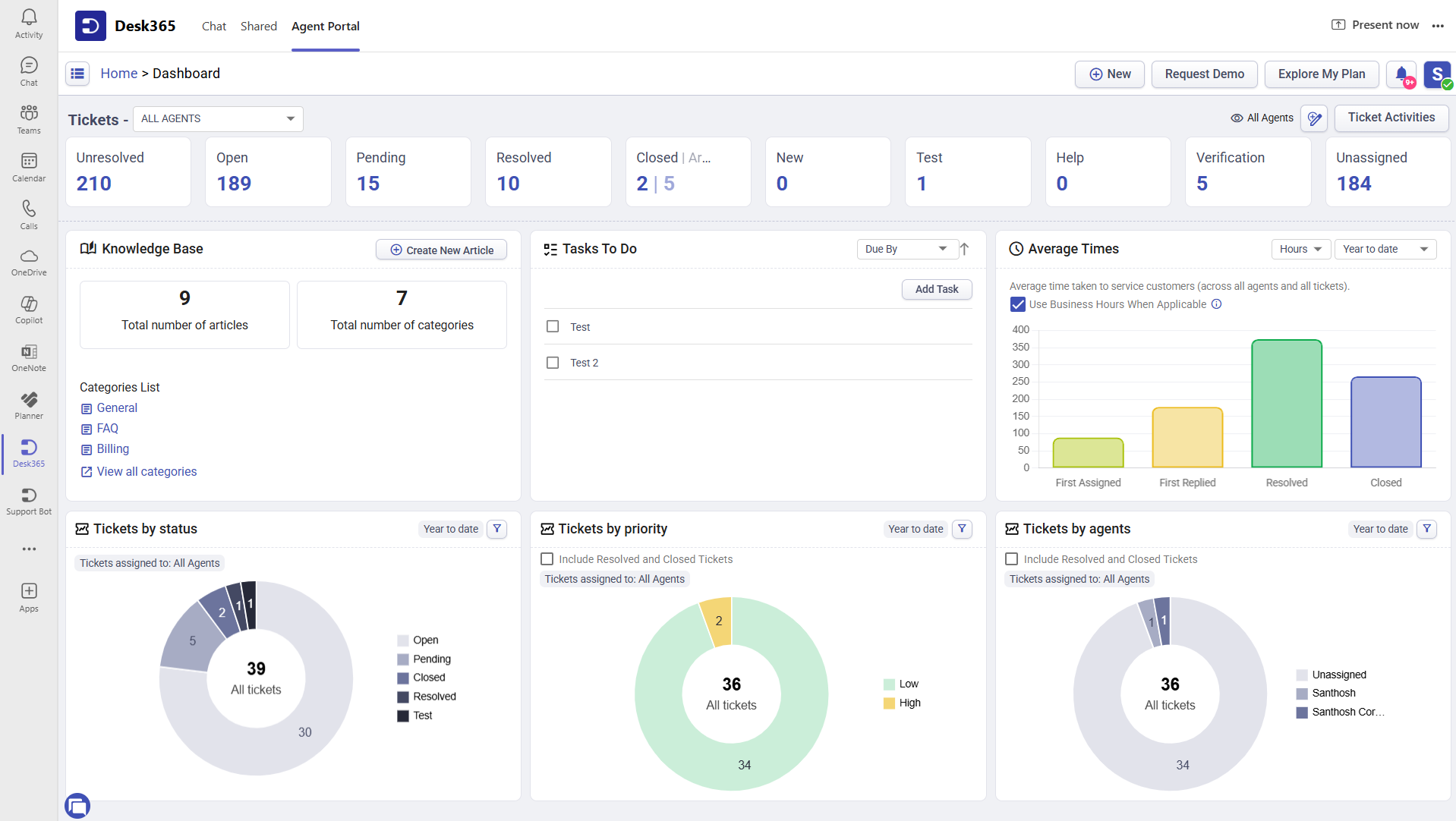
Task: Open the Agent Portal tab
Action: pyautogui.click(x=325, y=26)
